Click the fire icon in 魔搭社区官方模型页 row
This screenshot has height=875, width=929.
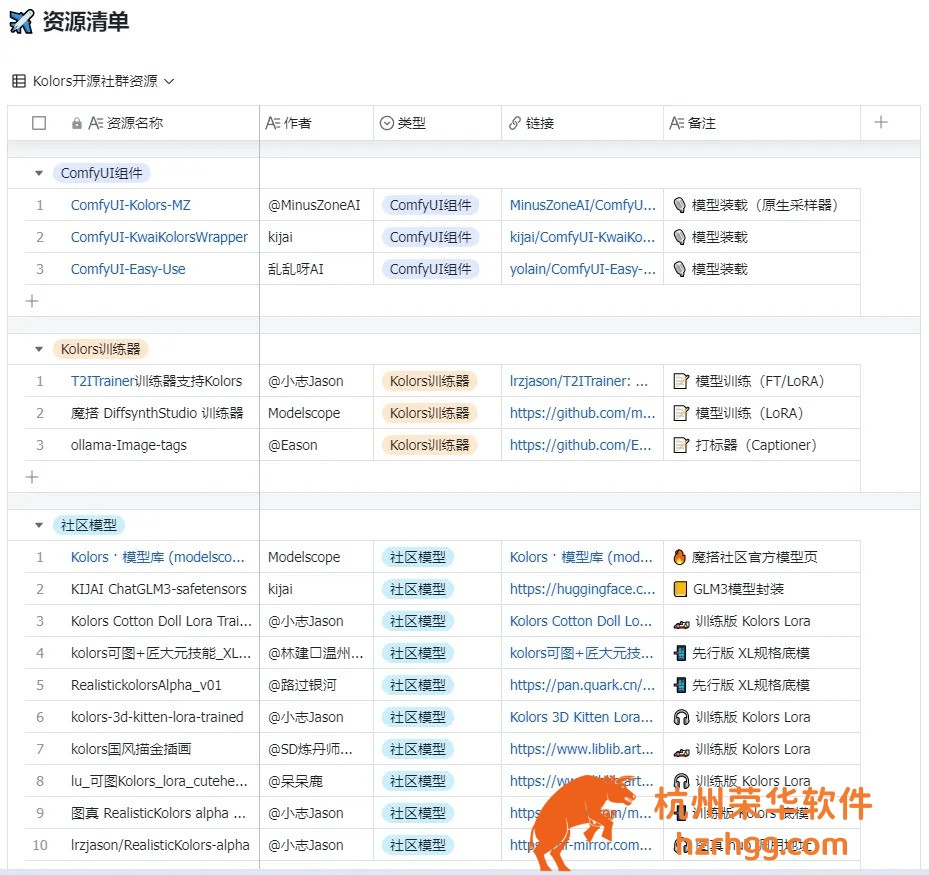[x=680, y=557]
